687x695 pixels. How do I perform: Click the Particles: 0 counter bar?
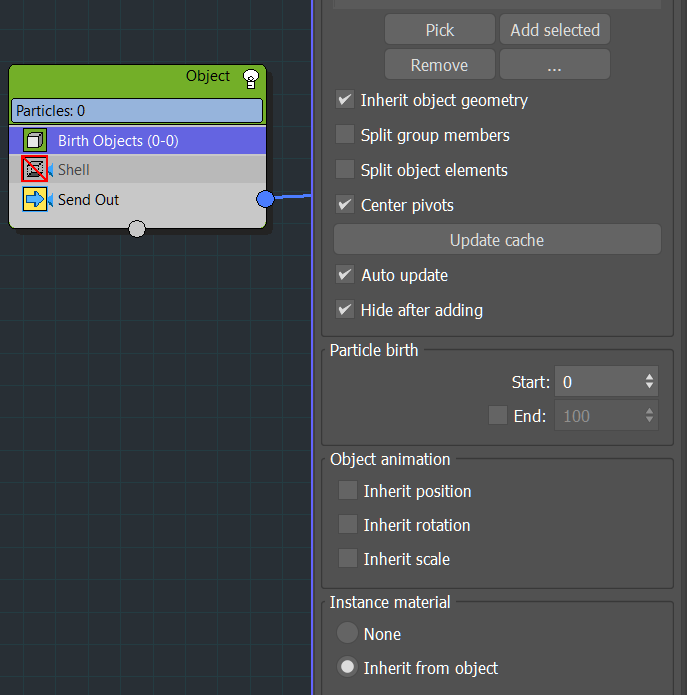(138, 111)
